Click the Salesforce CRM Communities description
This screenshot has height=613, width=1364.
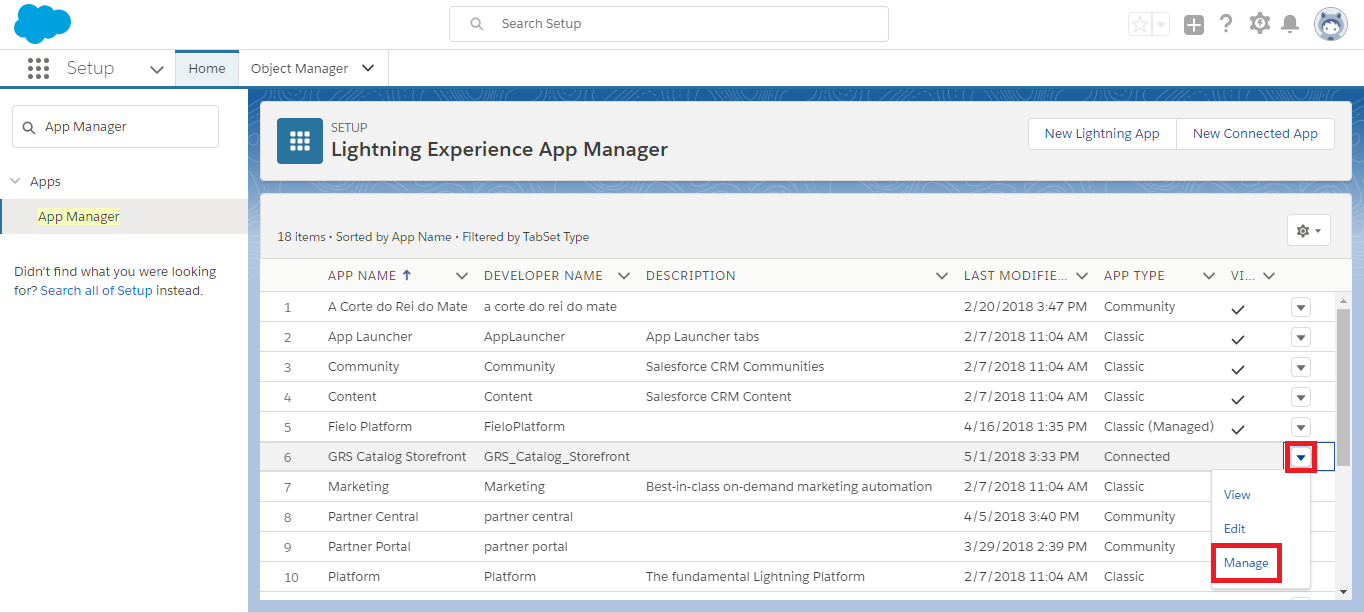(735, 367)
